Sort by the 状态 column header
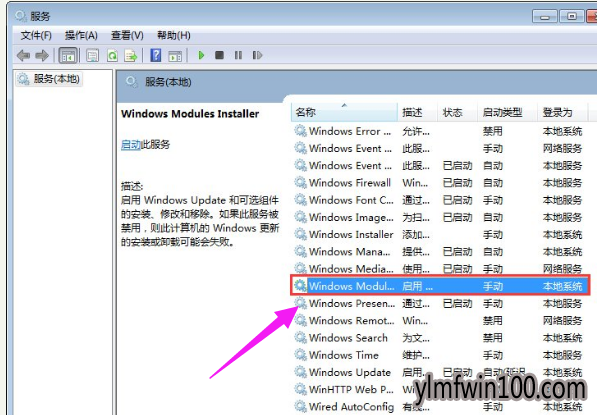 point(458,112)
